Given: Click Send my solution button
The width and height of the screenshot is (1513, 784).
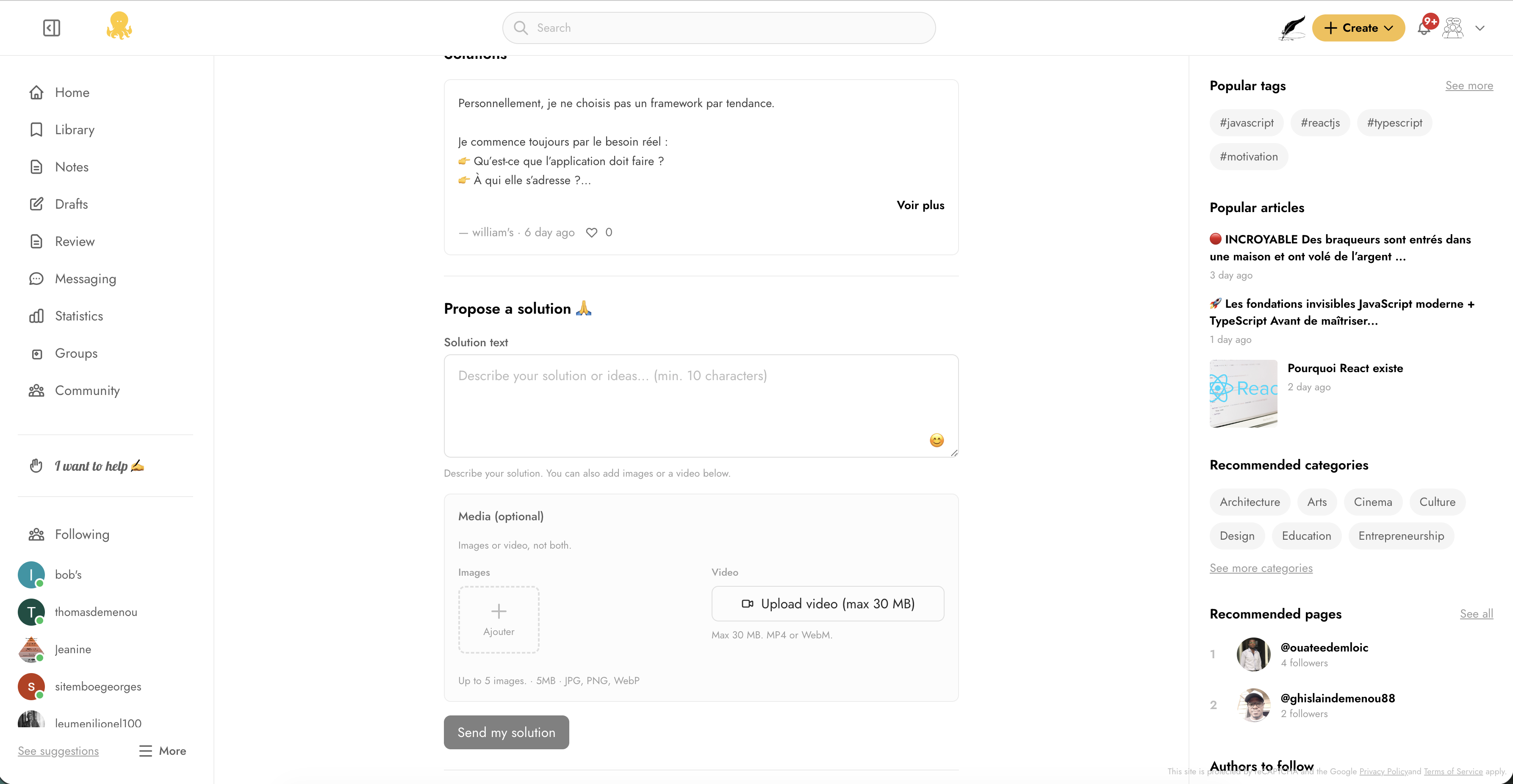Looking at the screenshot, I should coord(506,732).
